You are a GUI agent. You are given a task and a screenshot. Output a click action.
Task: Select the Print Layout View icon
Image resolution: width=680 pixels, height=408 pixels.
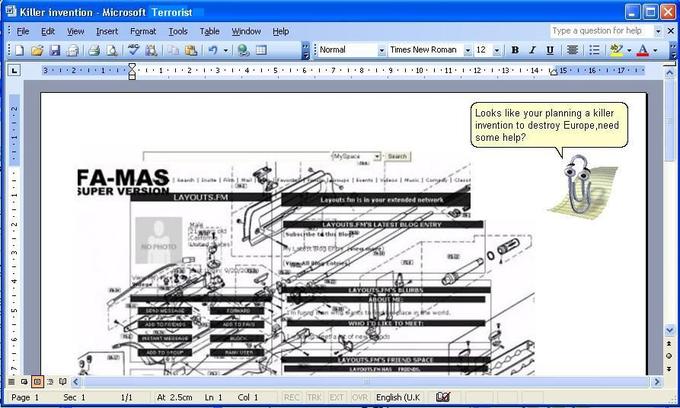(37, 382)
